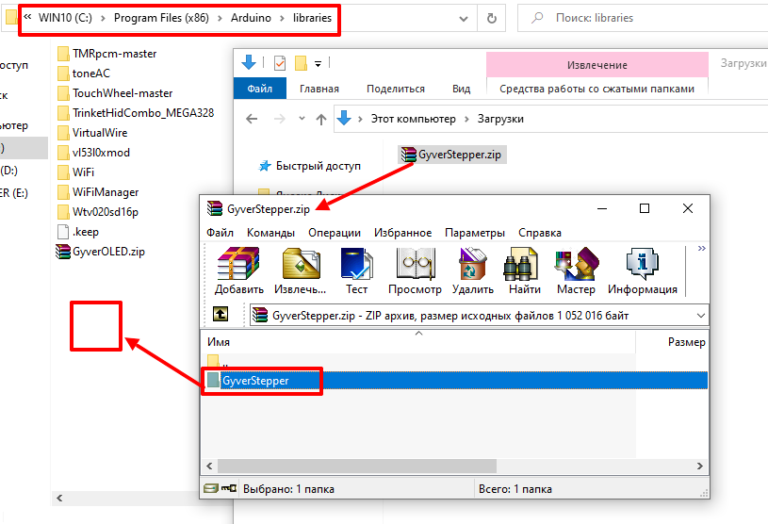Image resolution: width=768 pixels, height=524 pixels.
Task: Refresh the libraries folder view
Action: tap(491, 19)
